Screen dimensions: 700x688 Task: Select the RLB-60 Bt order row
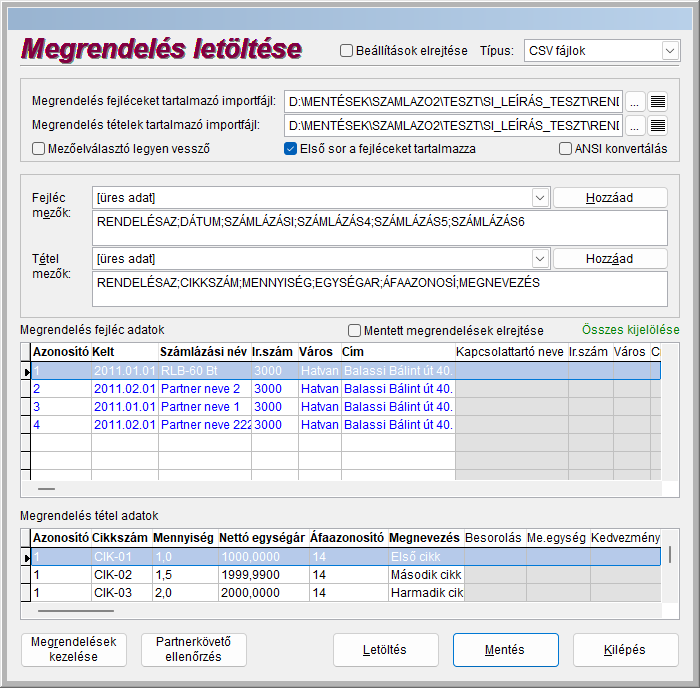click(346, 371)
